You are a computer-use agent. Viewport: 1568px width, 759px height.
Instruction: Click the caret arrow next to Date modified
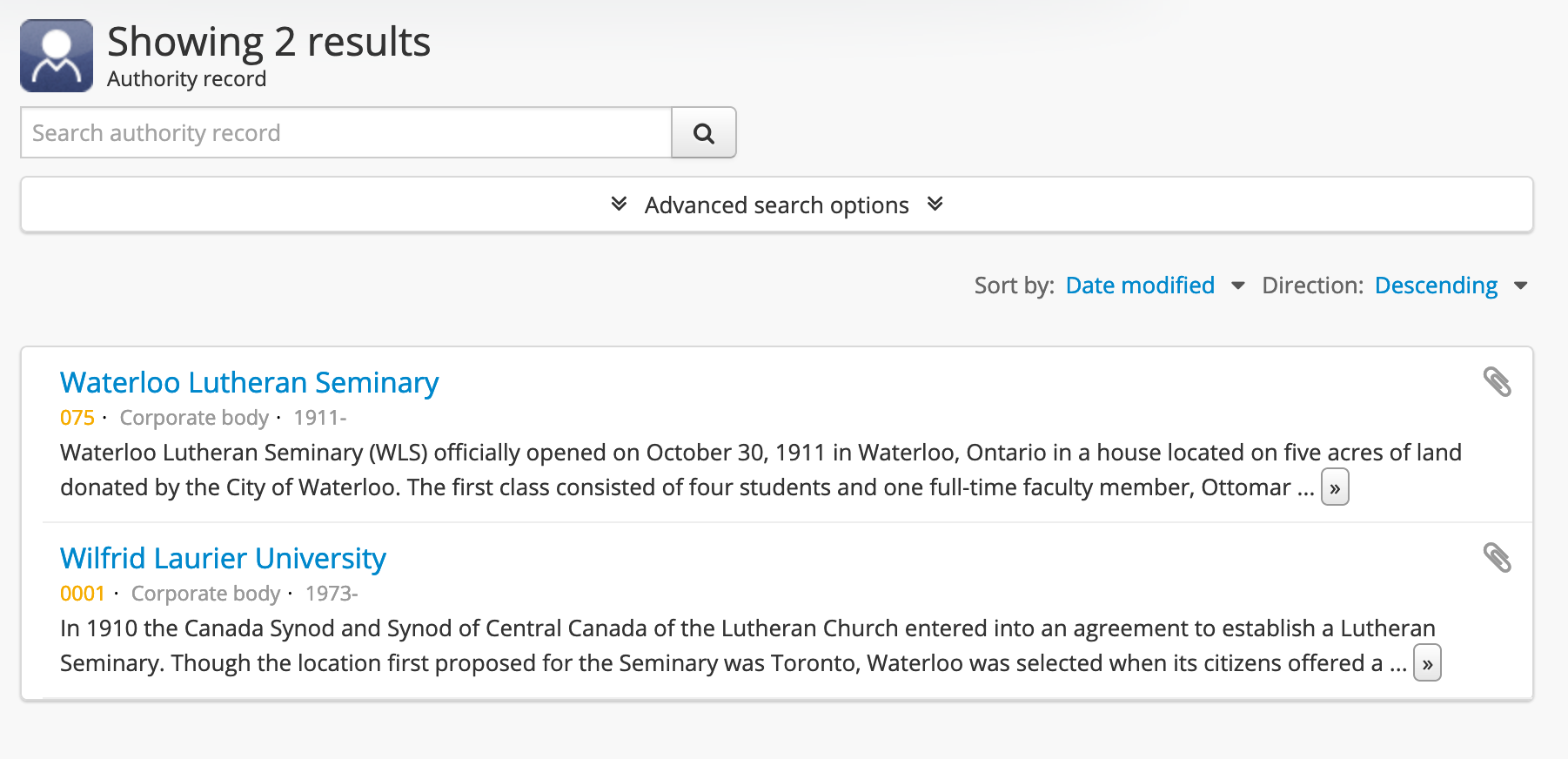point(1237,285)
